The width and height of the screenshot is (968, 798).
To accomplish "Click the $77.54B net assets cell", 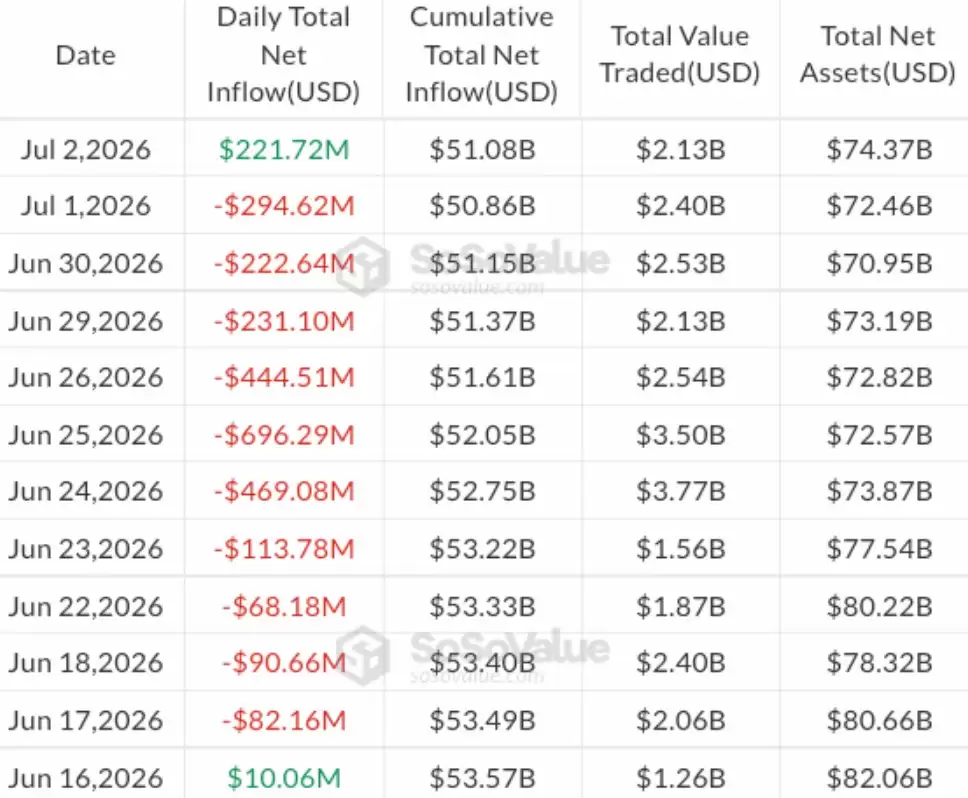I will (x=879, y=549).
